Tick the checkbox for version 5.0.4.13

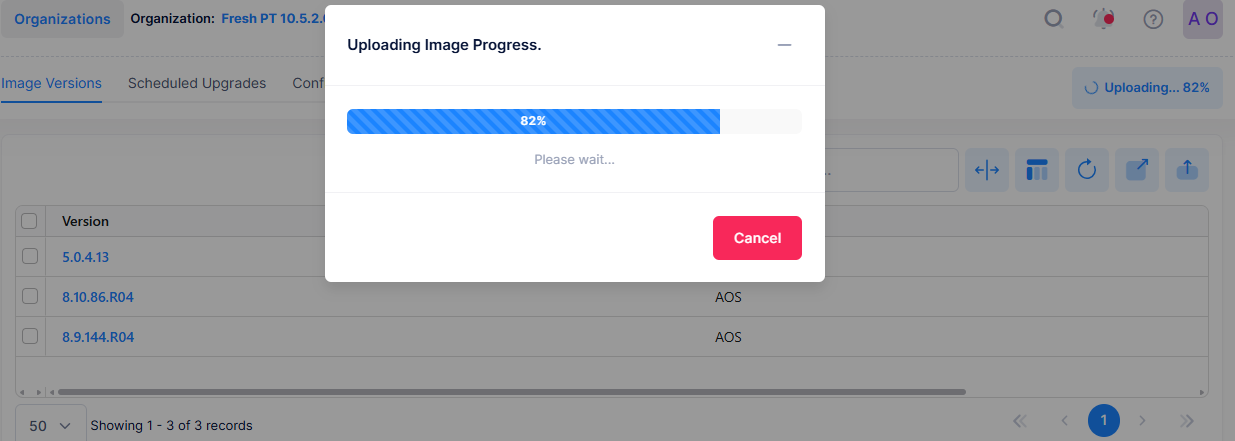coord(30,256)
